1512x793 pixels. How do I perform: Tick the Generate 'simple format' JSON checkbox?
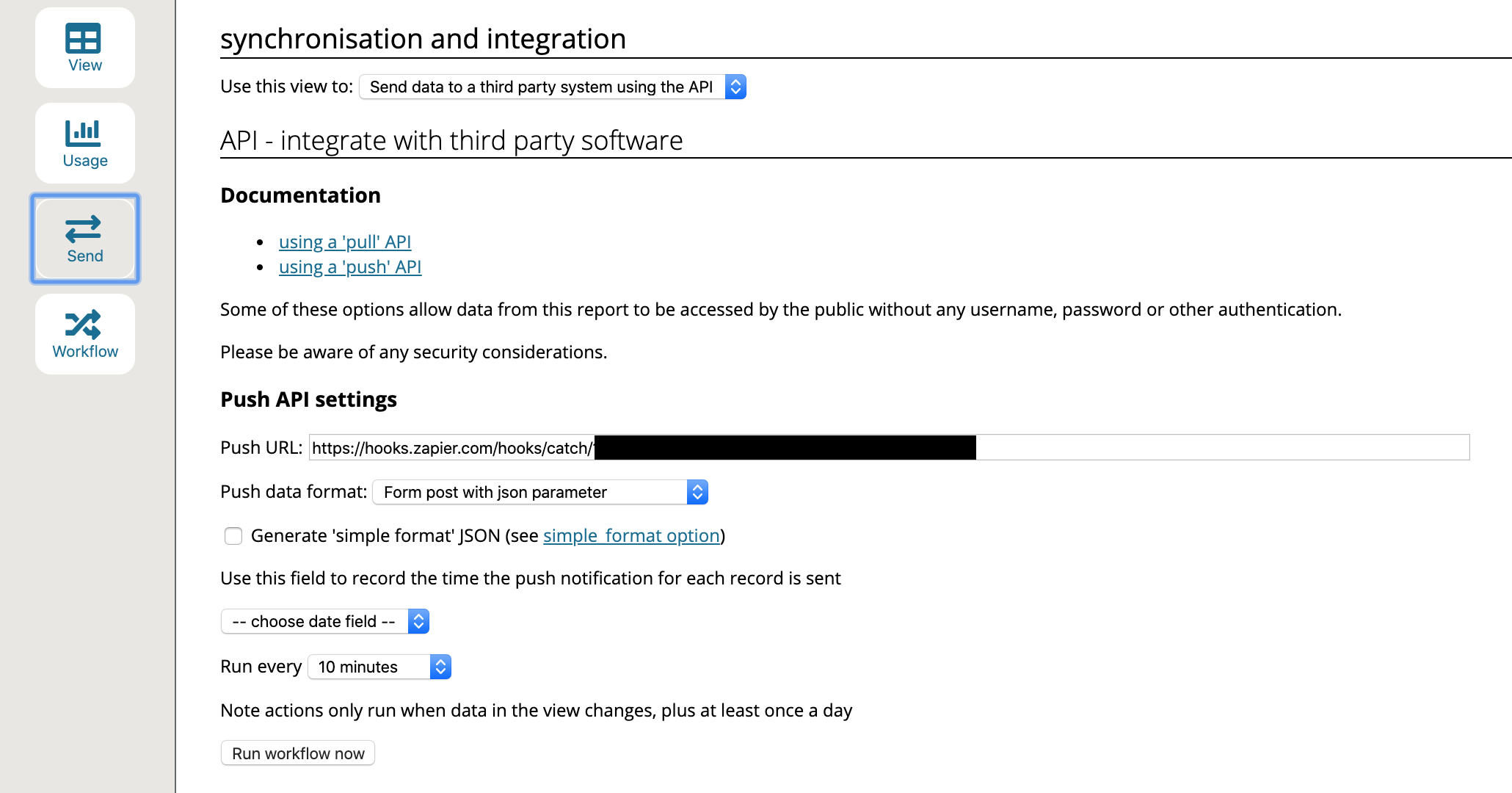233,536
